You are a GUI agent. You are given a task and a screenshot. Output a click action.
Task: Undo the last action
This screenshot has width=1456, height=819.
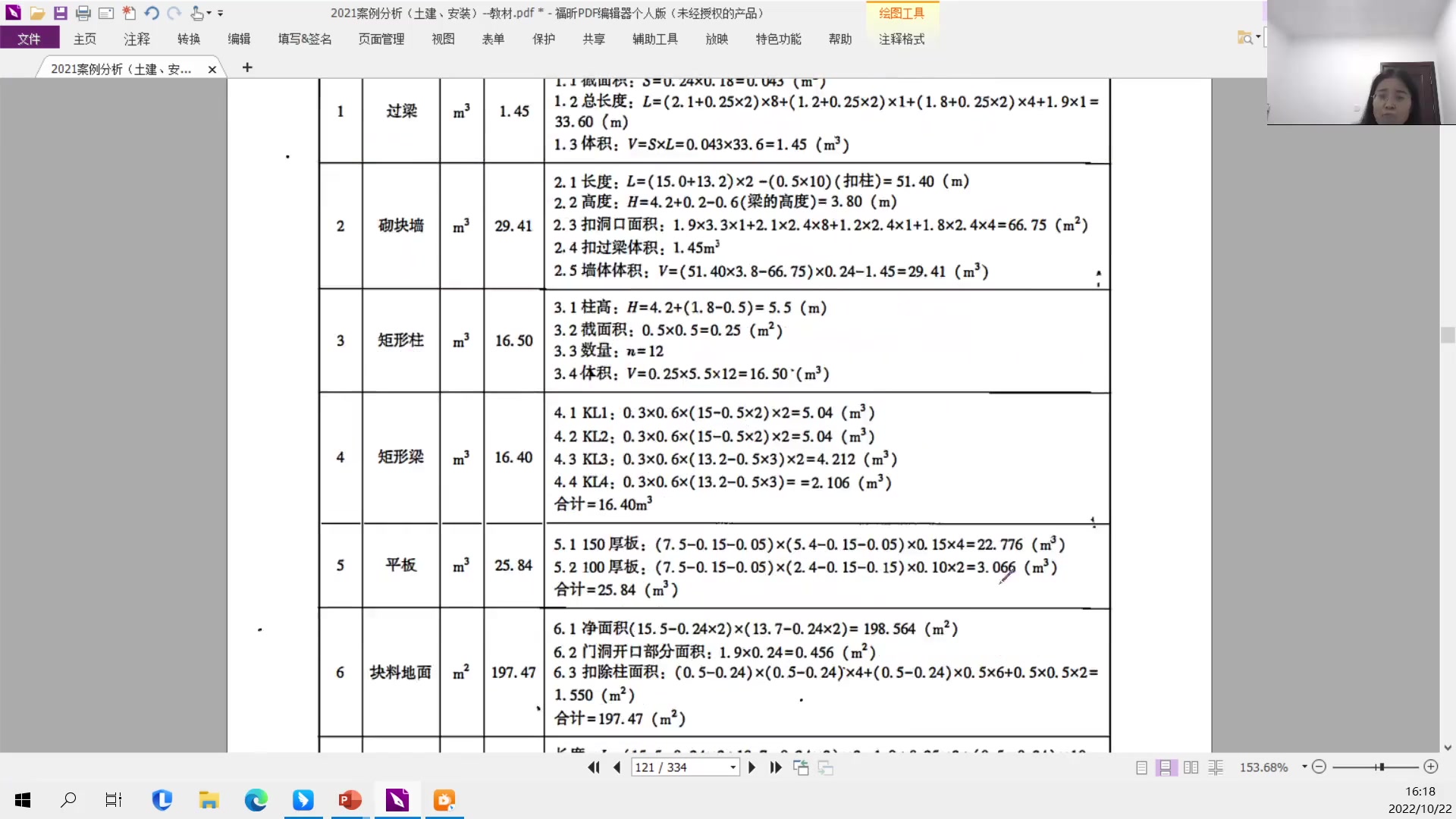coord(151,13)
